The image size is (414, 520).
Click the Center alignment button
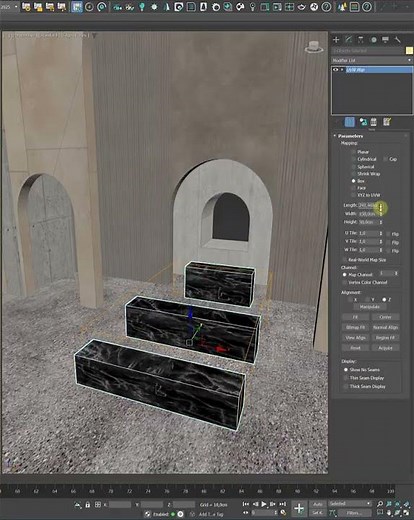[385, 317]
